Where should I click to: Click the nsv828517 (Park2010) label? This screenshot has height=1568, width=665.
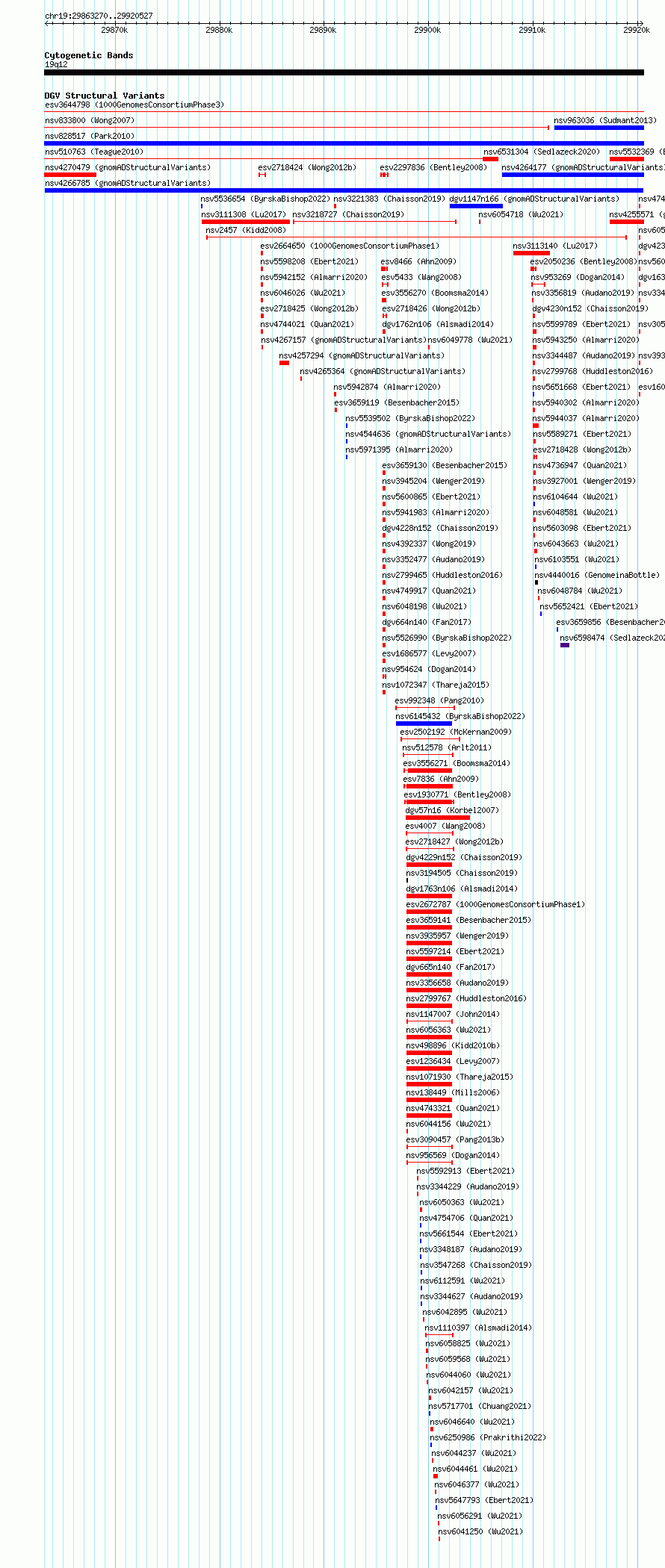[x=90, y=136]
